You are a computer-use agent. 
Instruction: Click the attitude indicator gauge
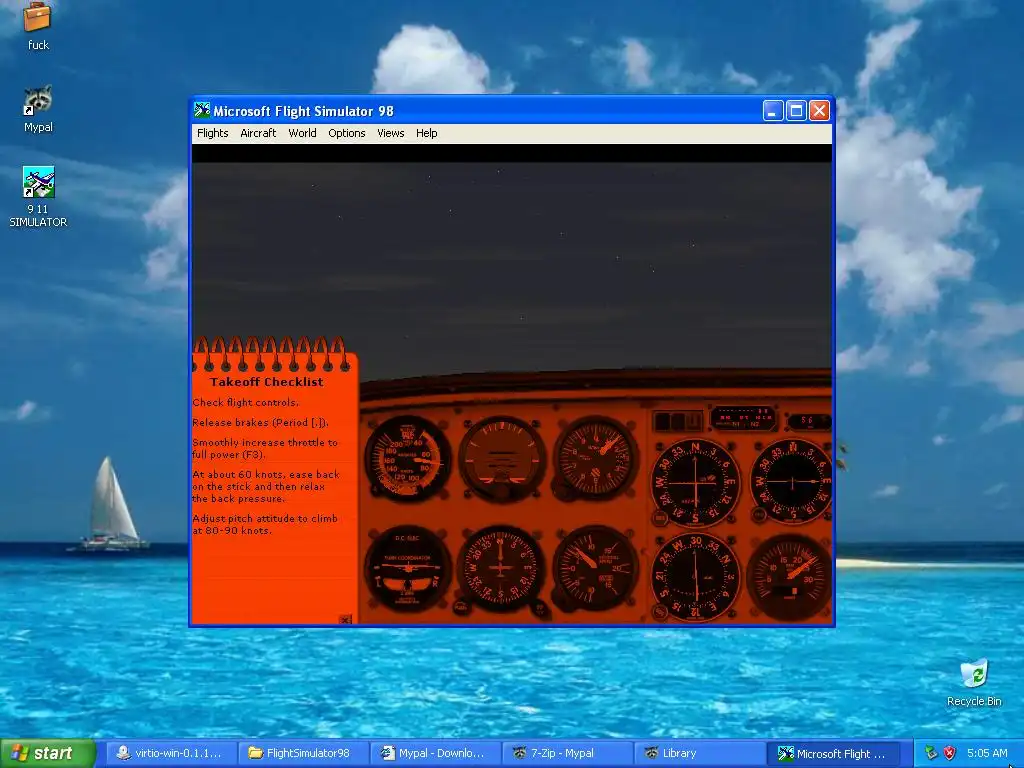(x=502, y=458)
